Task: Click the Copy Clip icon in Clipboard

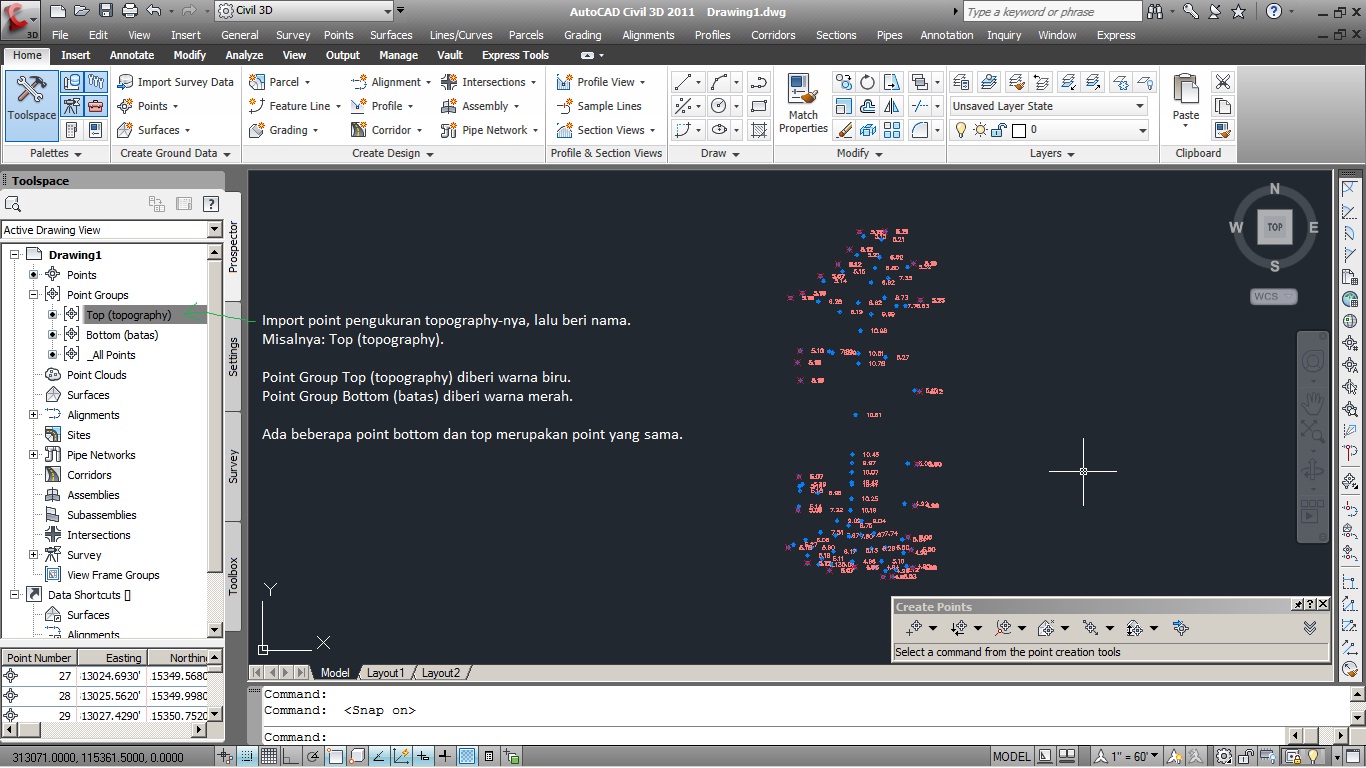Action: [x=1222, y=106]
